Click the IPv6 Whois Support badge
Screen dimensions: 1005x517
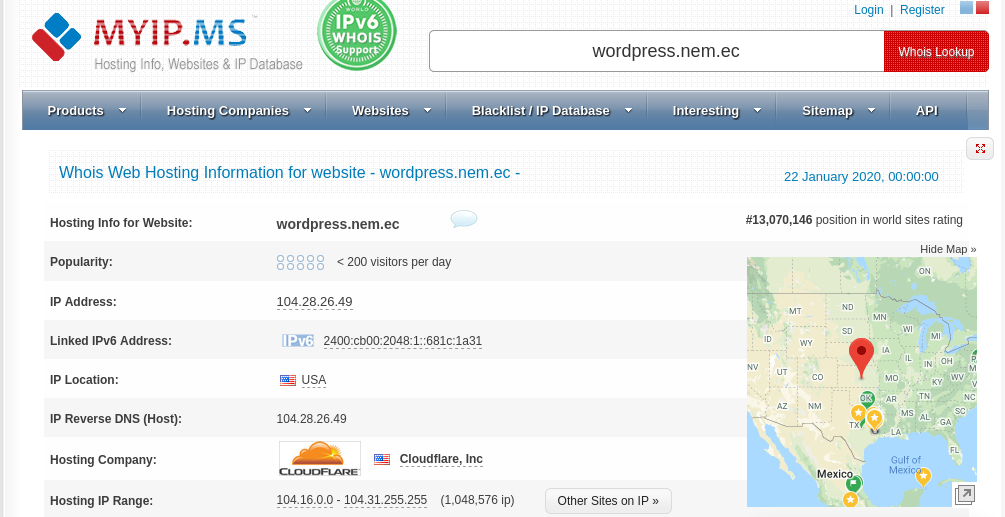[357, 32]
